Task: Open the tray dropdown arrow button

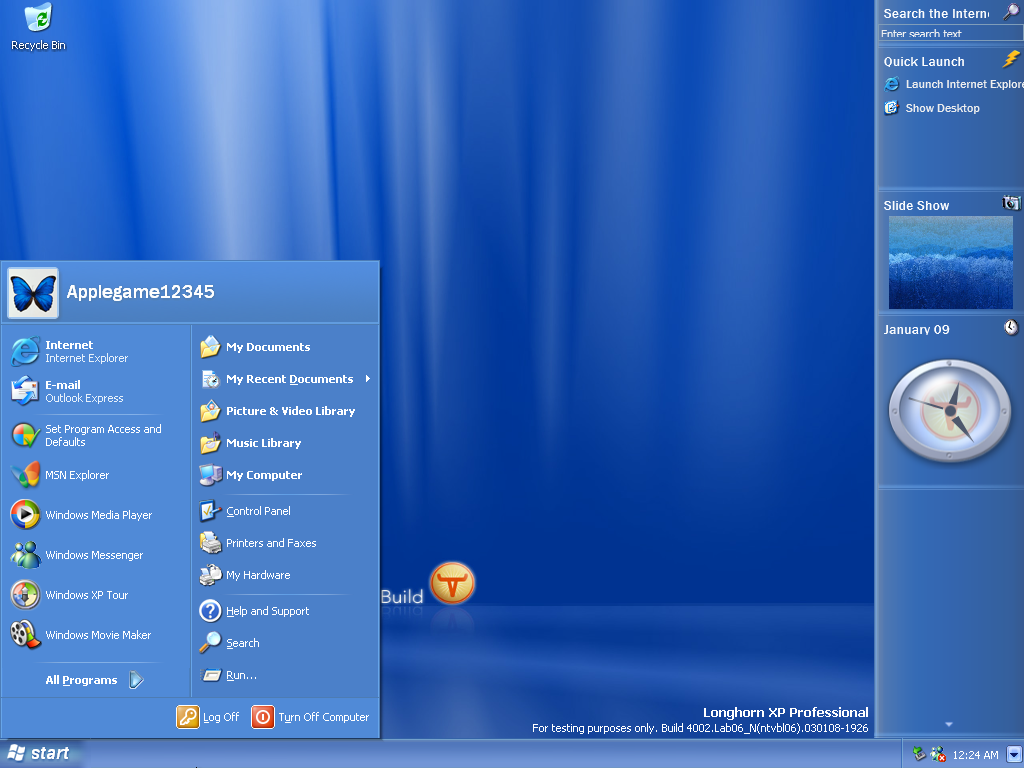Action: 1014,754
